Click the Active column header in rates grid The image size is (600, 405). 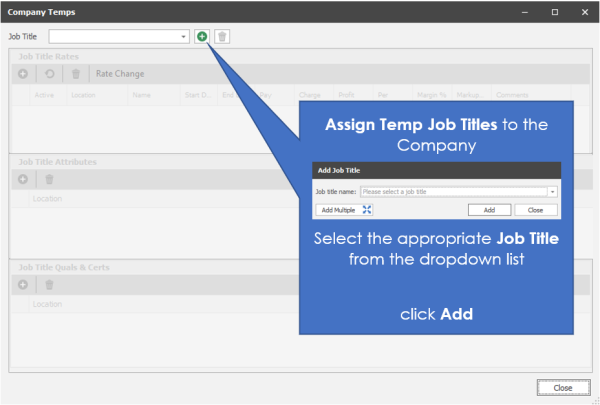(x=44, y=95)
